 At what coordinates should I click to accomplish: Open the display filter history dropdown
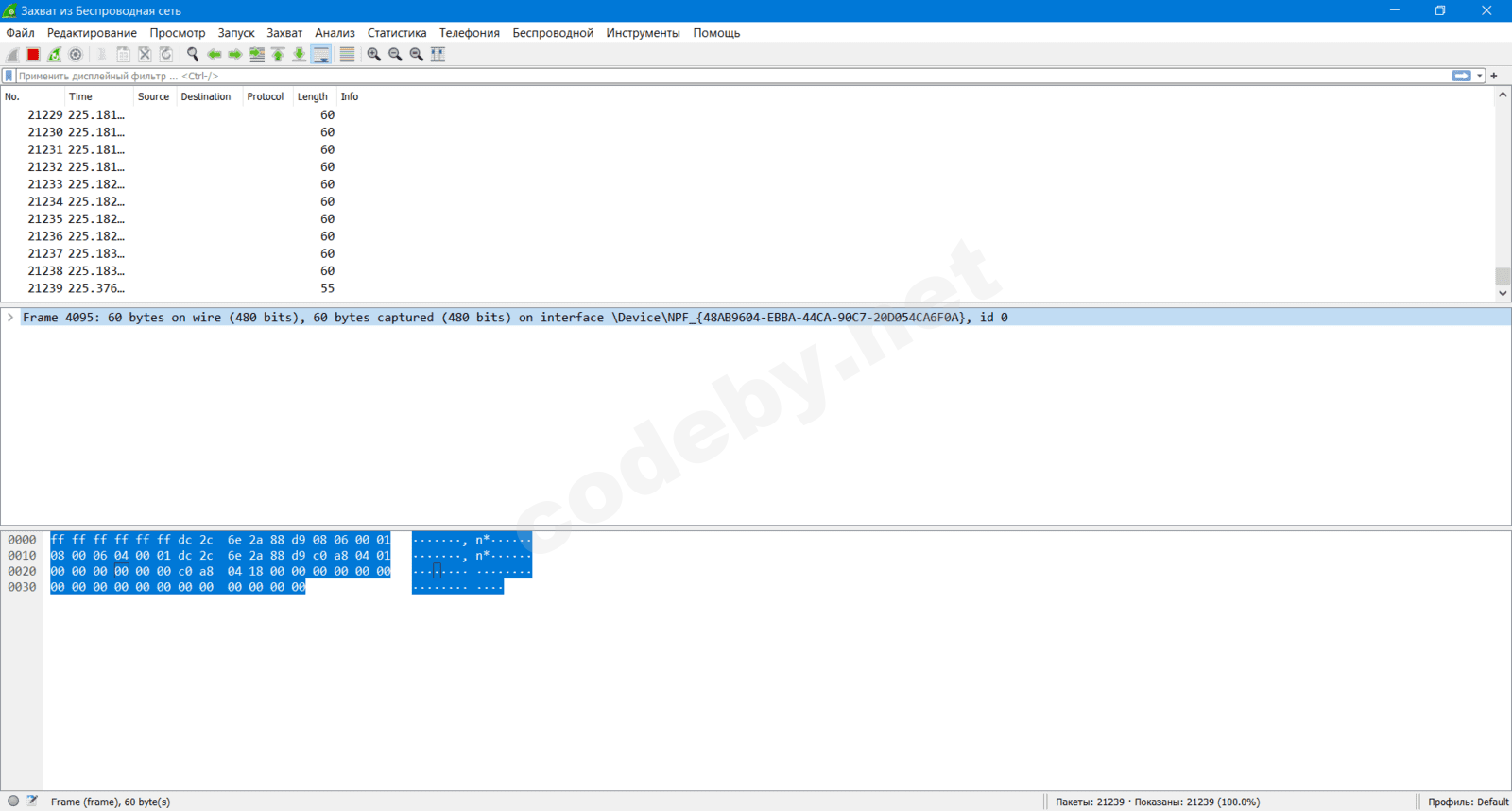[x=1480, y=76]
